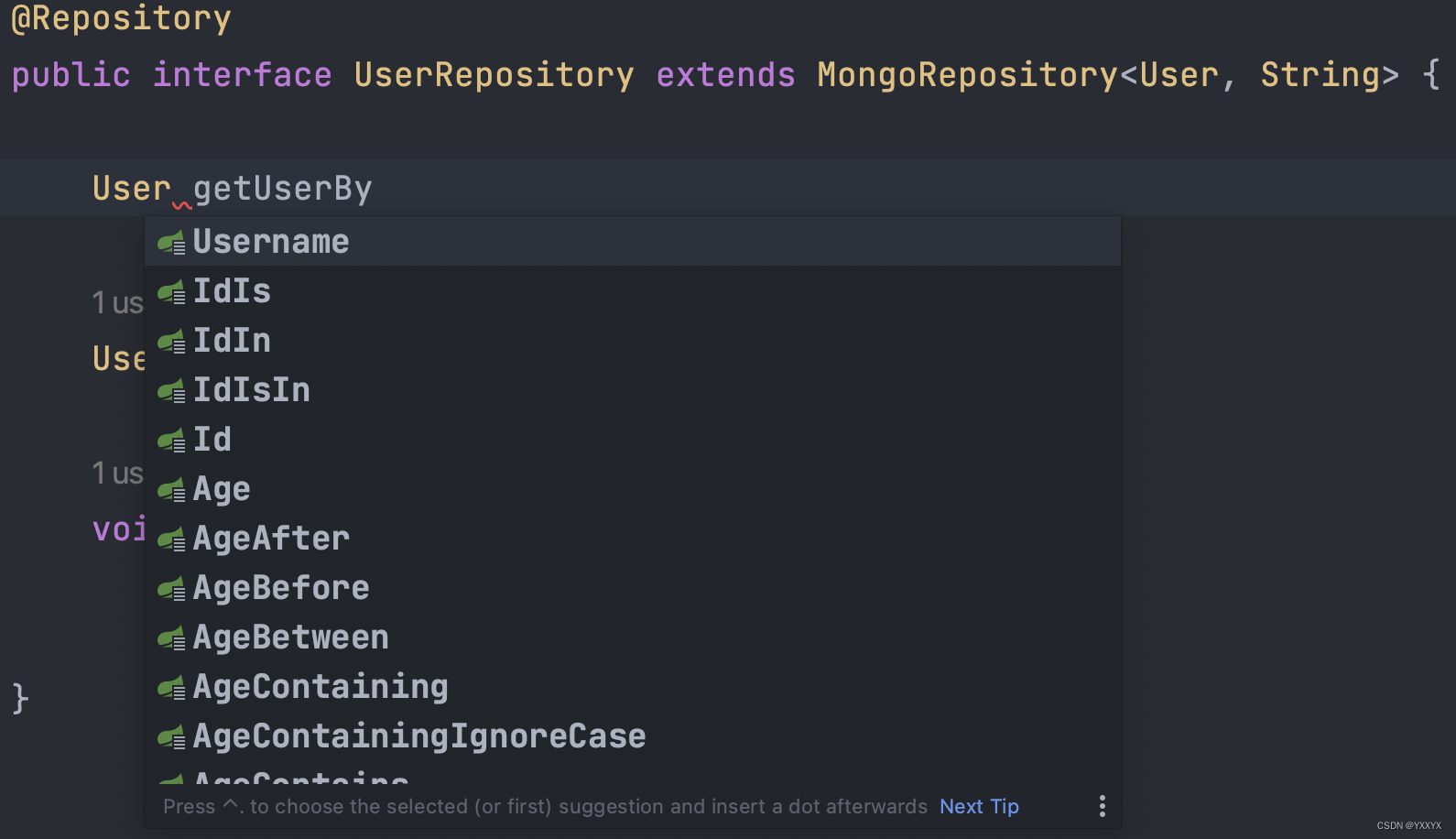Click MongoRepository in the extends clause
This screenshot has height=839, width=1456.
[x=968, y=75]
